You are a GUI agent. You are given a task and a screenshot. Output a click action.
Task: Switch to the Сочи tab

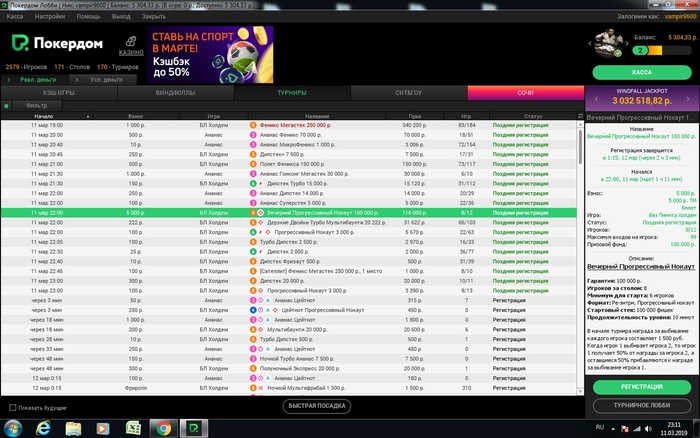click(525, 93)
